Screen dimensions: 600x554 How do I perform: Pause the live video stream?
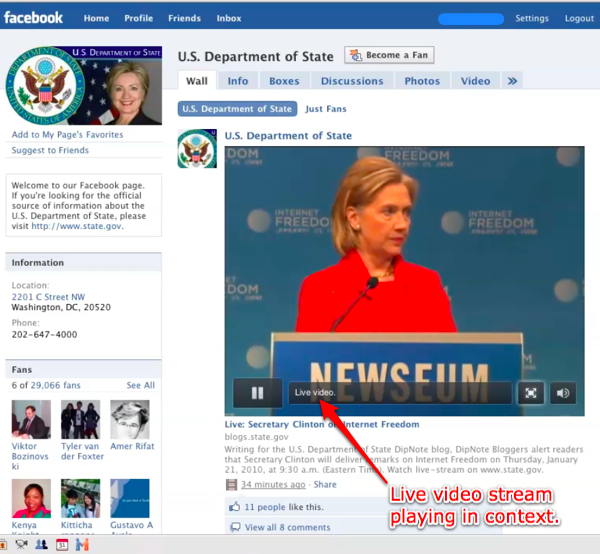click(258, 393)
